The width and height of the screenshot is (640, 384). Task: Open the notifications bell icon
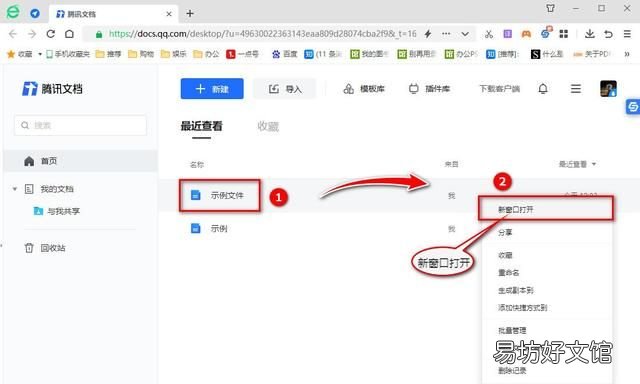tap(543, 89)
